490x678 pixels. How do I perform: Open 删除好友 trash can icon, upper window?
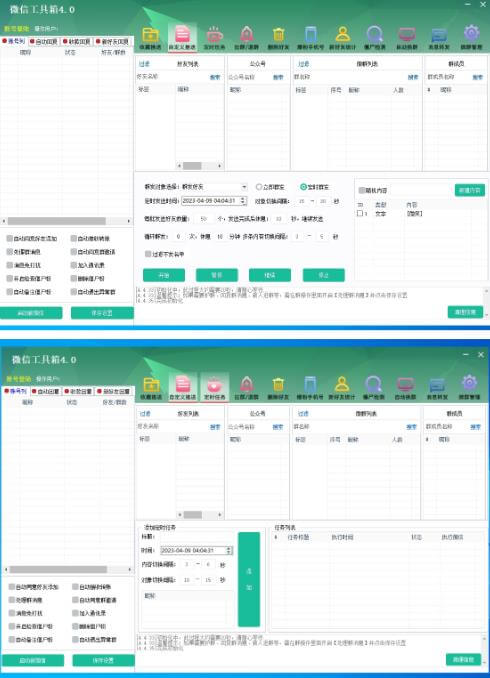tap(278, 37)
